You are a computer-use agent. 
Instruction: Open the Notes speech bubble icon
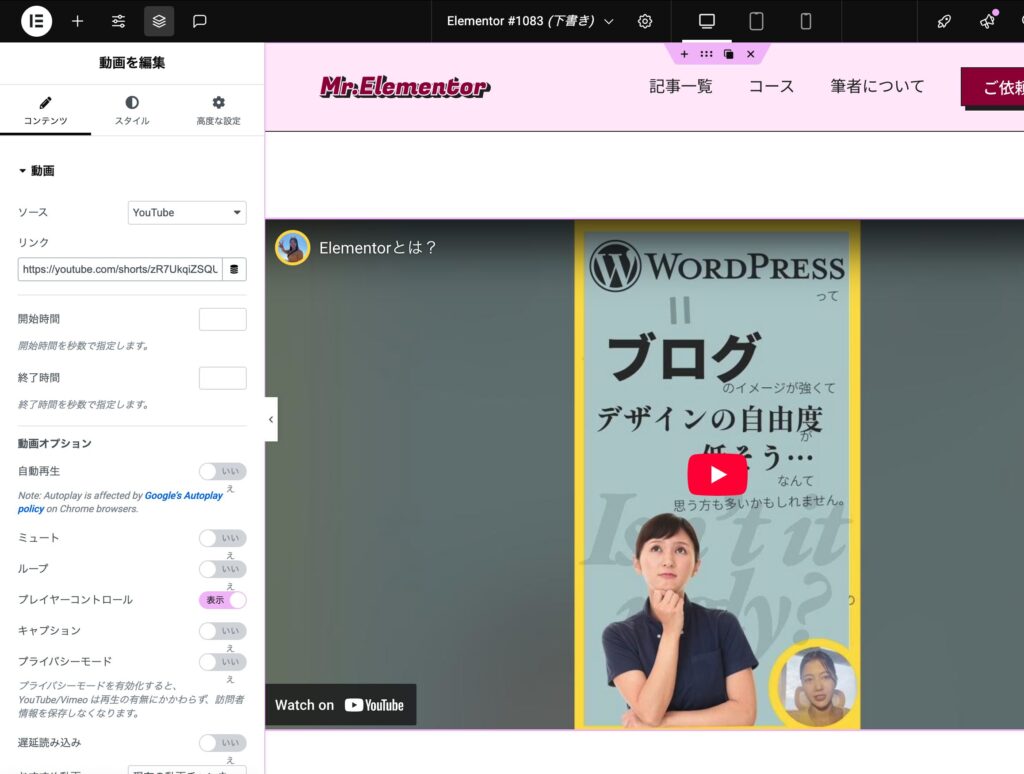coord(200,21)
